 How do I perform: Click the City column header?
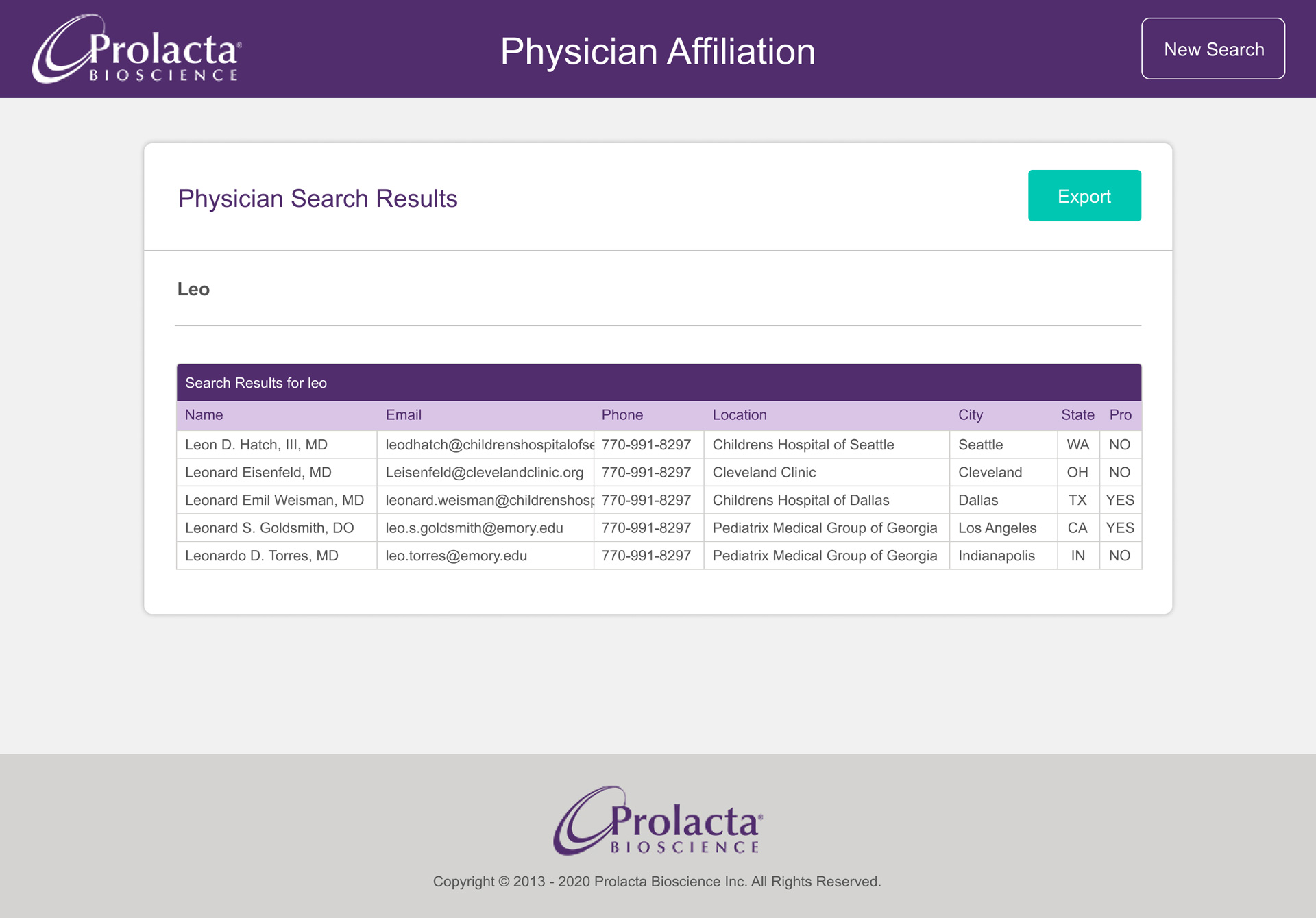coord(971,415)
